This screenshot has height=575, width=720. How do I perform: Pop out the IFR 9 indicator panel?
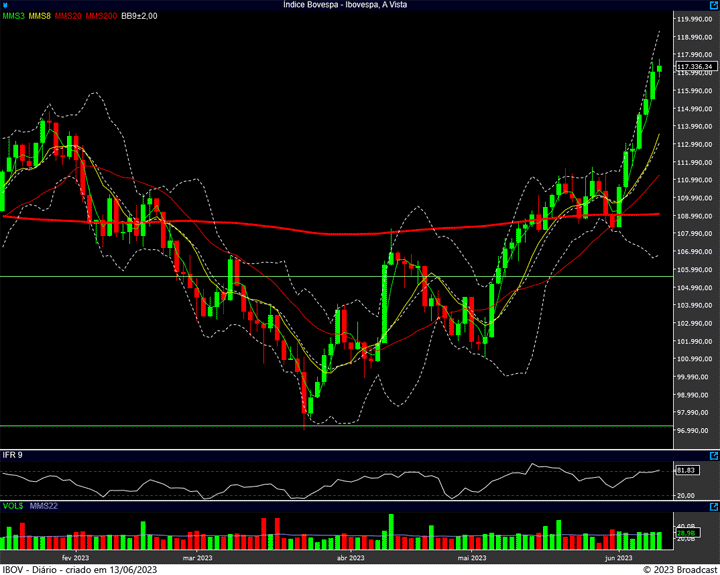pos(713,455)
